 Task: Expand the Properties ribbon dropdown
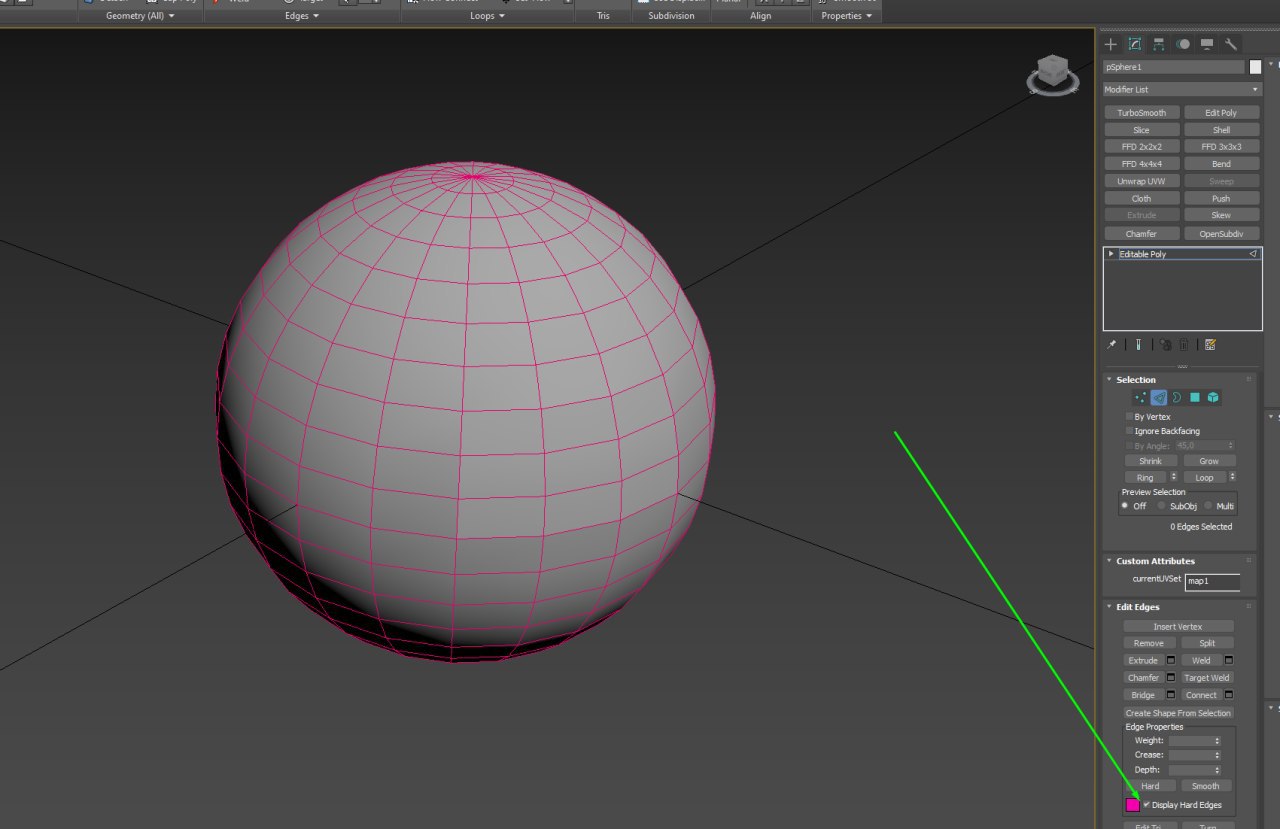(847, 16)
